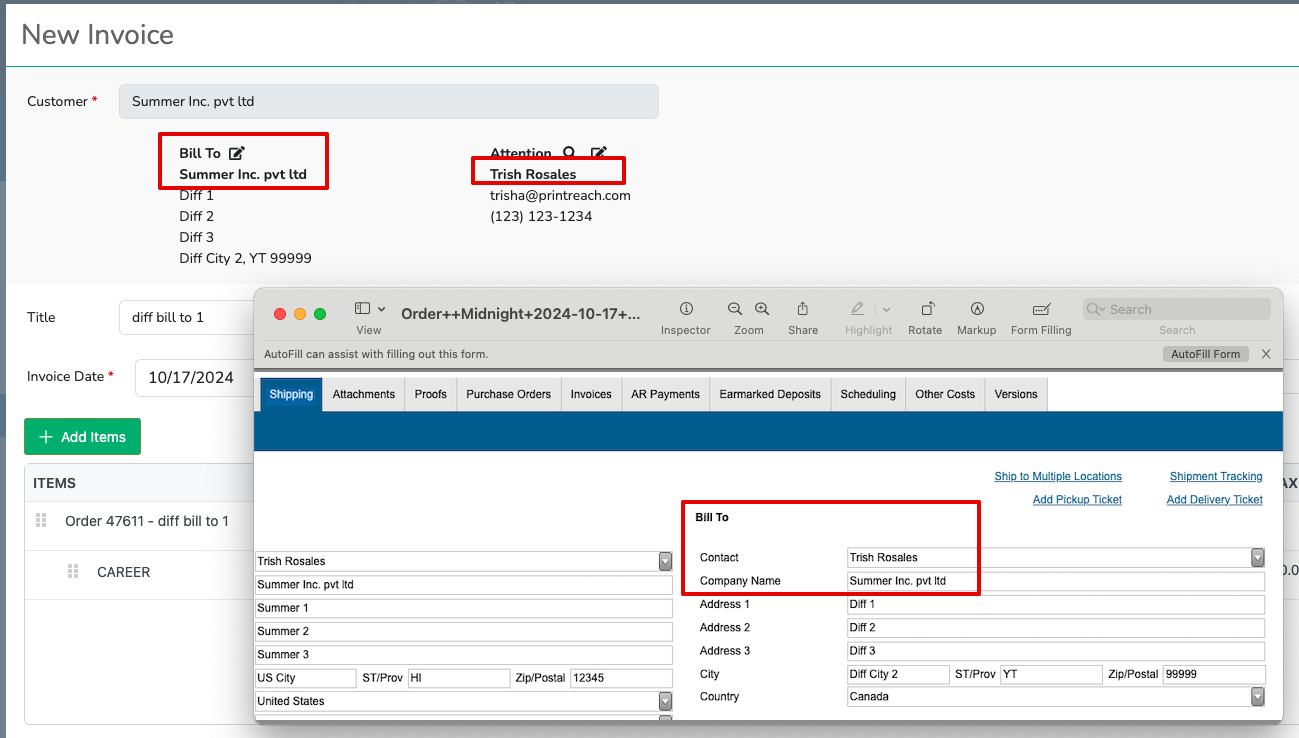Viewport: 1299px width, 738px height.
Task: Click the Invoice Date field
Action: (195, 377)
